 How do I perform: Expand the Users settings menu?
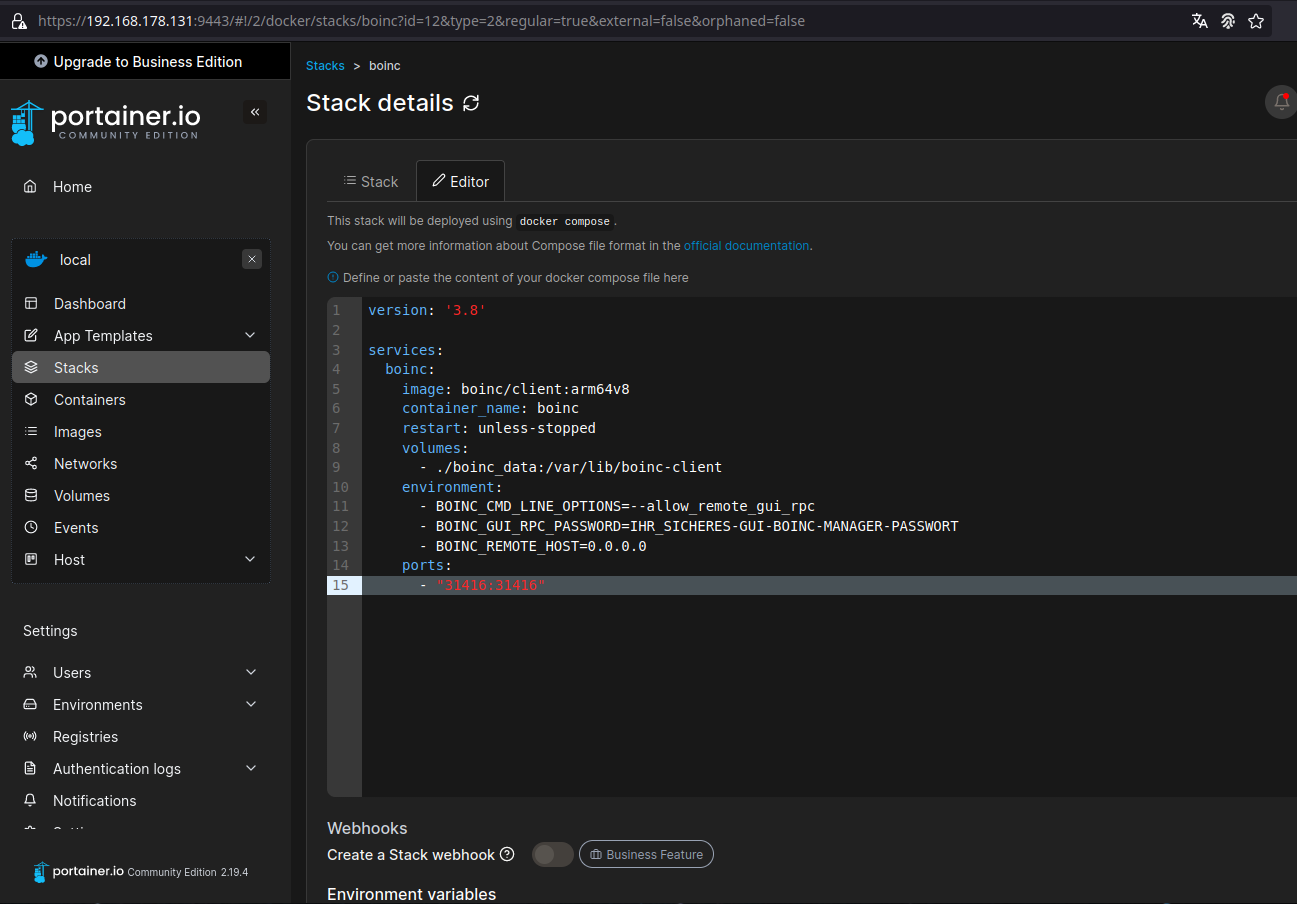click(x=250, y=673)
